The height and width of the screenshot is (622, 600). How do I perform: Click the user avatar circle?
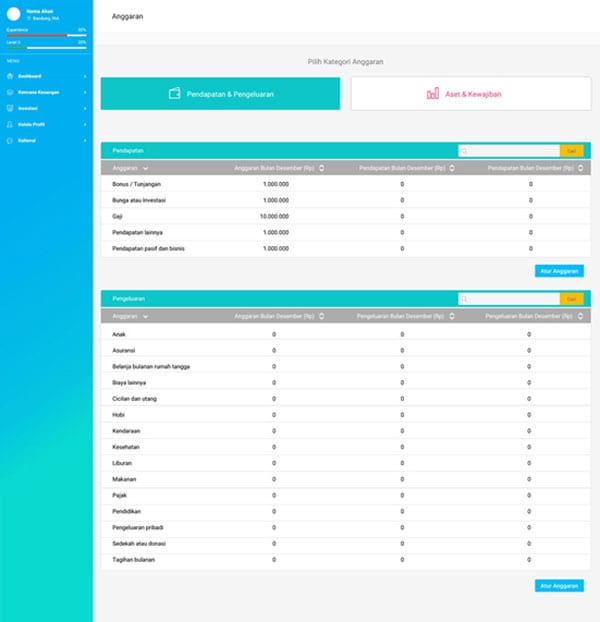[13, 13]
